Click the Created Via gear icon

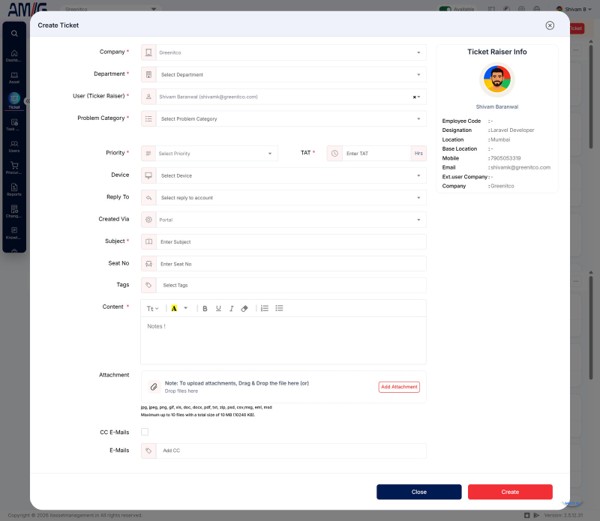click(148, 220)
